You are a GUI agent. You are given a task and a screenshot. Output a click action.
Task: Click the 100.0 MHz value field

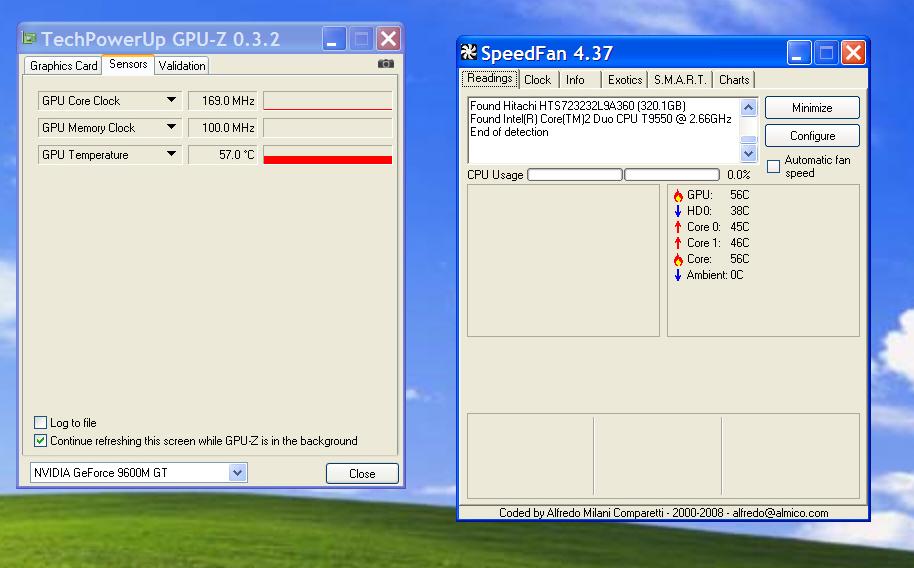[x=223, y=127]
